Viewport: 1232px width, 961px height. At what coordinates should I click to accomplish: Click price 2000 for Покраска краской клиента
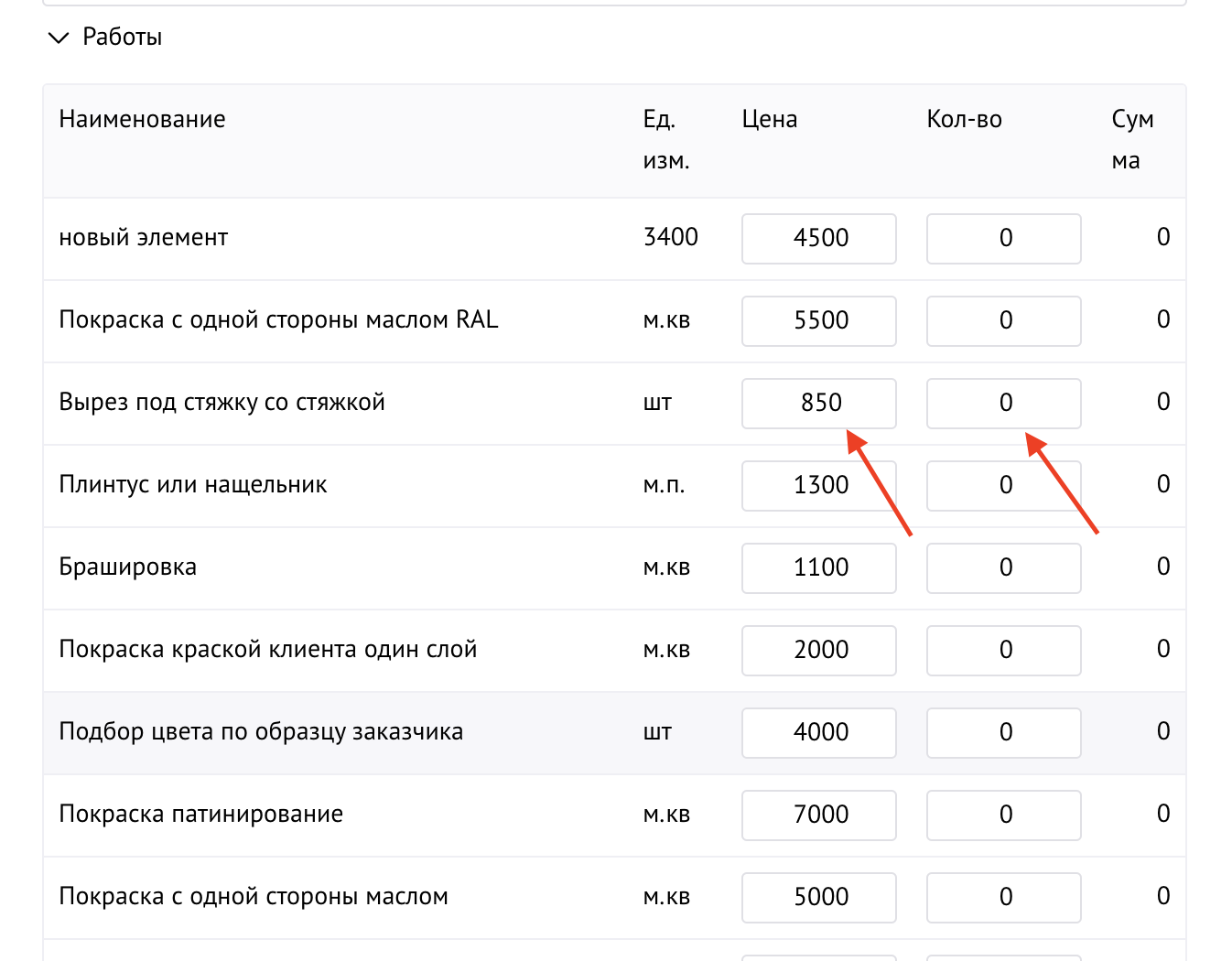coord(818,650)
